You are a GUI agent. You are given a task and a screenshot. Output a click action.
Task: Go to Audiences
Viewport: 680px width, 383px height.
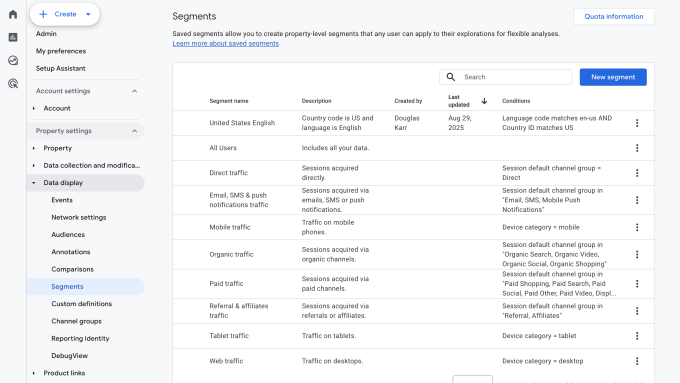(68, 235)
